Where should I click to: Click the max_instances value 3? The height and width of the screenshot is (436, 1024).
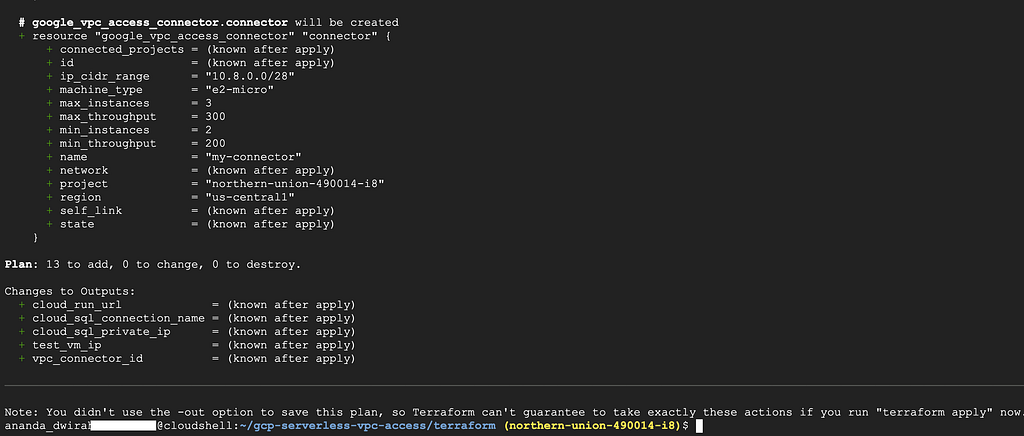click(208, 103)
